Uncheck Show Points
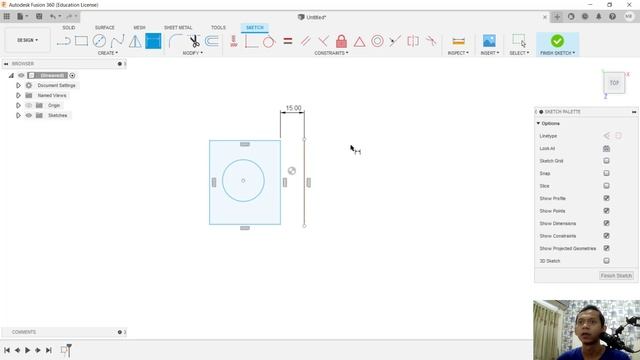Viewport: 640px width, 360px height. click(606, 211)
